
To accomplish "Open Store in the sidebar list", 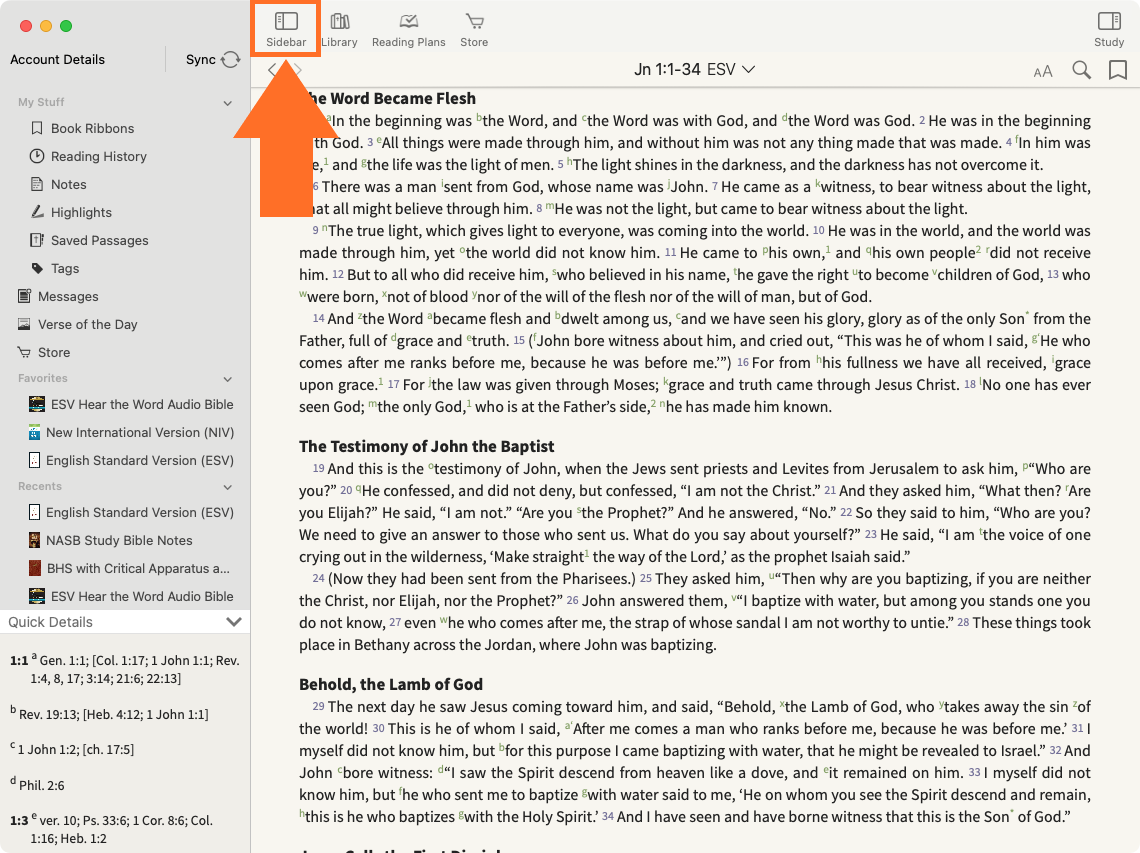I will point(54,353).
